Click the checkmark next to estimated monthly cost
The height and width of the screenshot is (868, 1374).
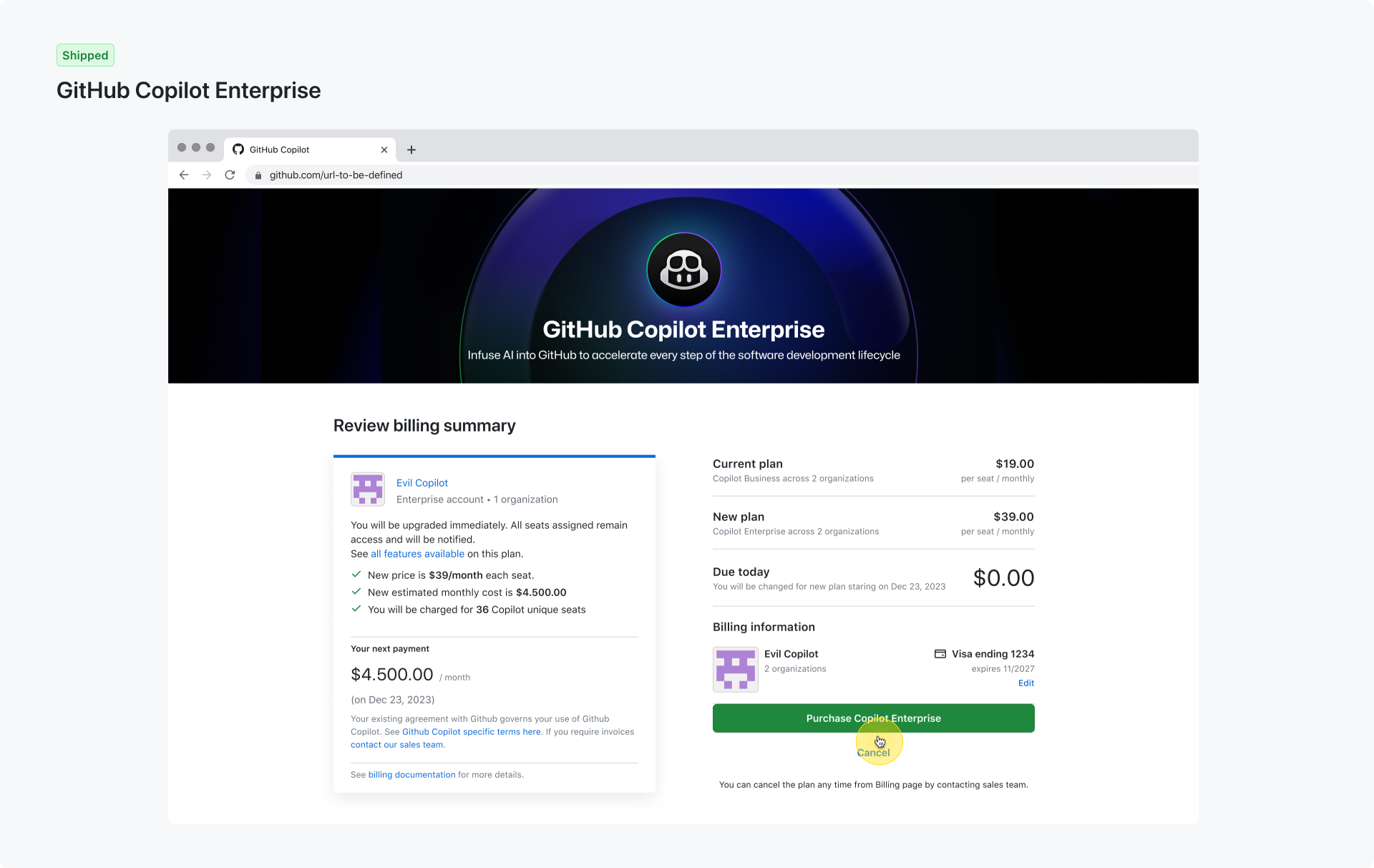(356, 592)
